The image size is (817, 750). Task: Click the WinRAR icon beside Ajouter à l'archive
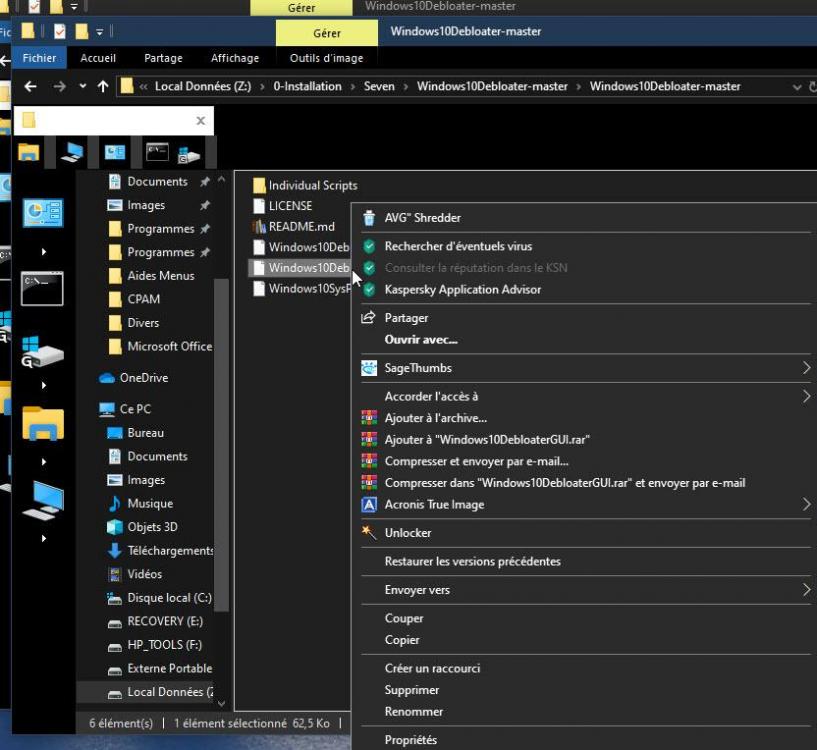click(x=369, y=419)
